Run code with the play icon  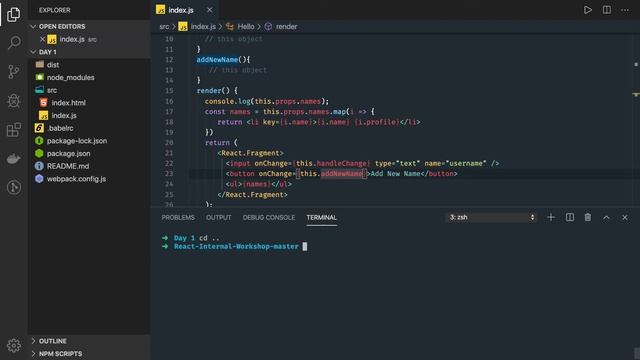tap(587, 10)
